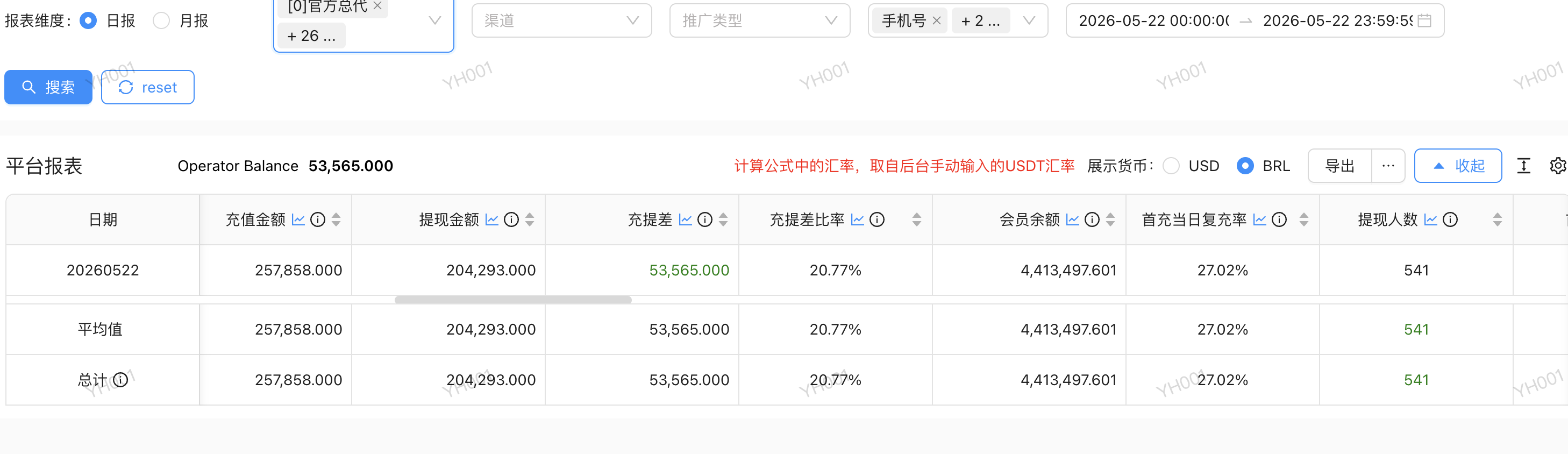Expand the 手机号 multi-select dropdown arrow
1568x454 pixels.
click(1029, 20)
